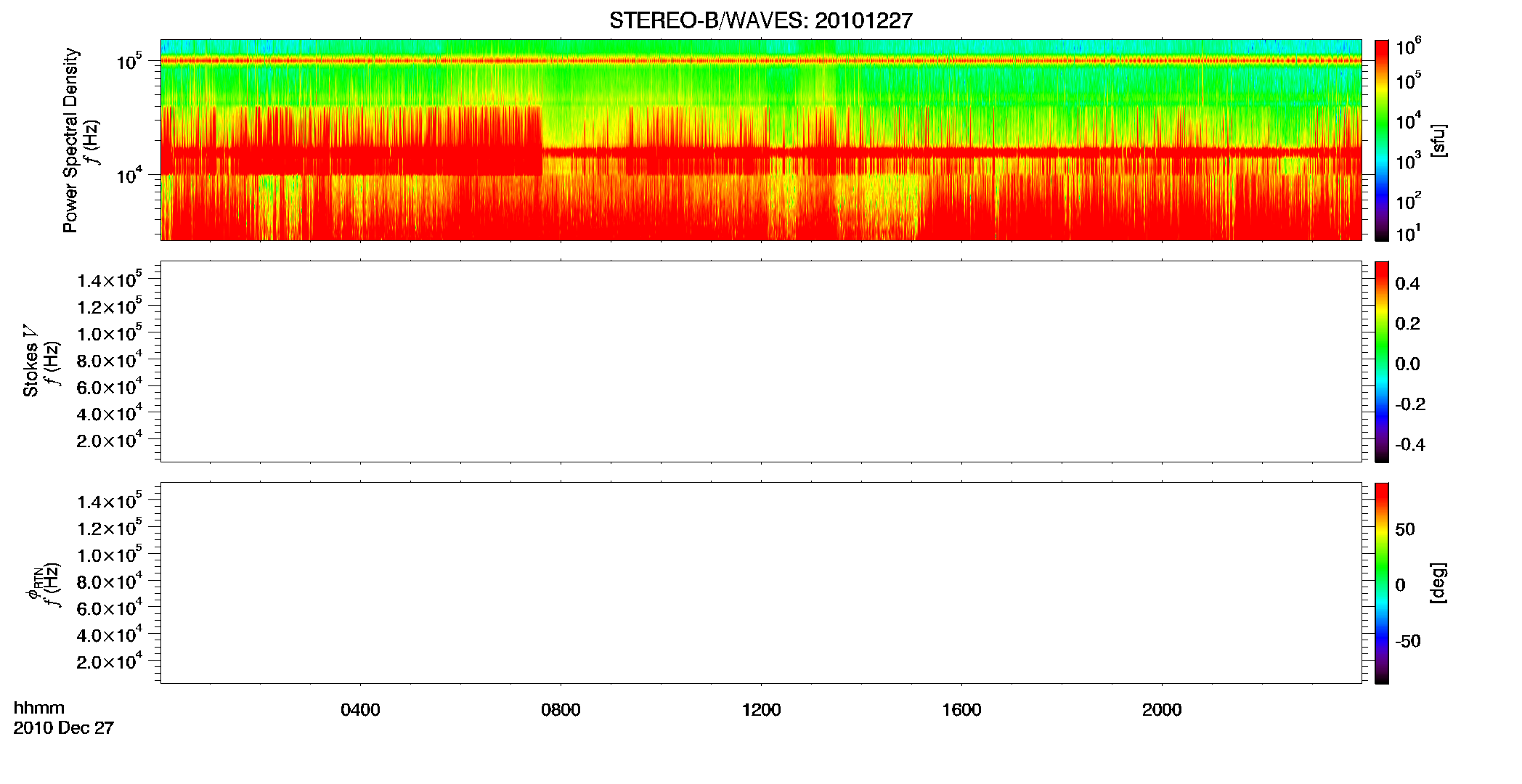Click the 1600 time axis label

tap(961, 710)
